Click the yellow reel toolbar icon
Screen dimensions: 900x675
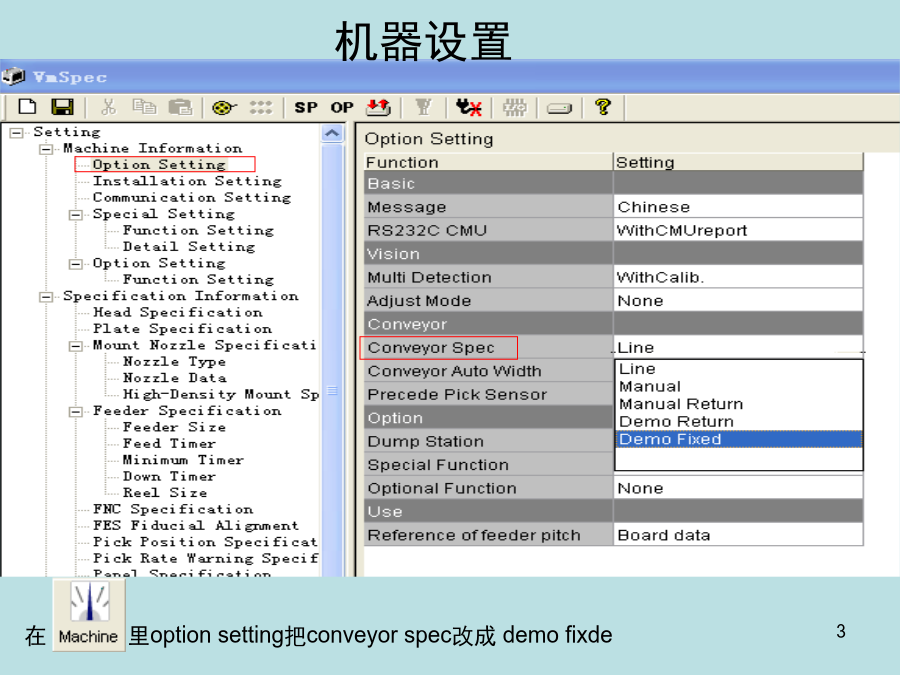coord(224,107)
